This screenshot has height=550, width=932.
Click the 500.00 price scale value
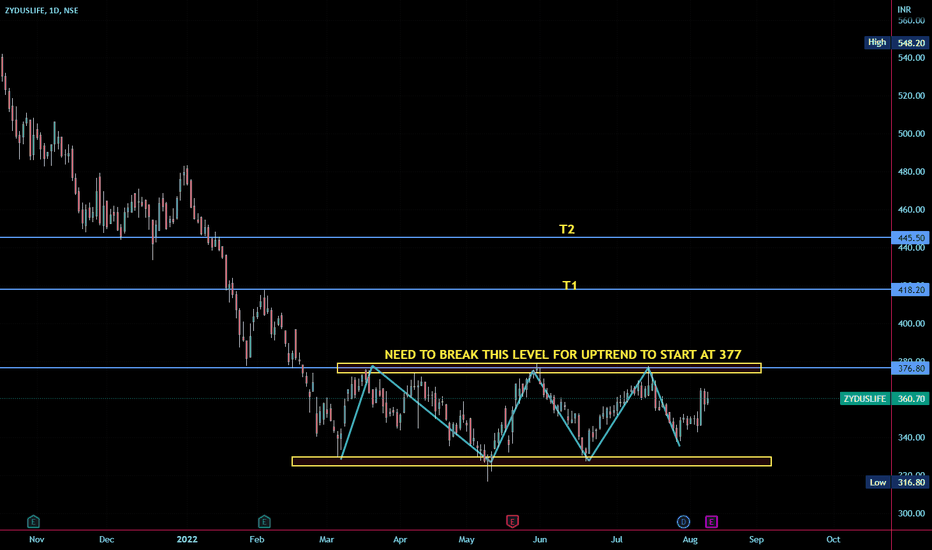coord(911,134)
